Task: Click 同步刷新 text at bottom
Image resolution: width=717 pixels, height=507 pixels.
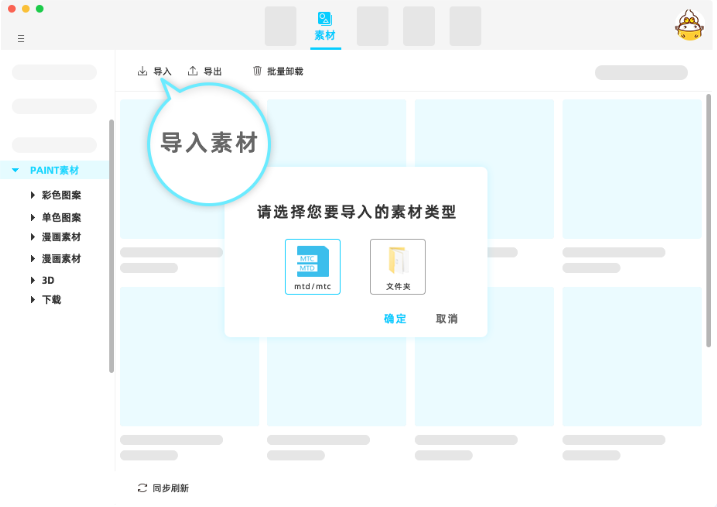Action: (x=171, y=488)
